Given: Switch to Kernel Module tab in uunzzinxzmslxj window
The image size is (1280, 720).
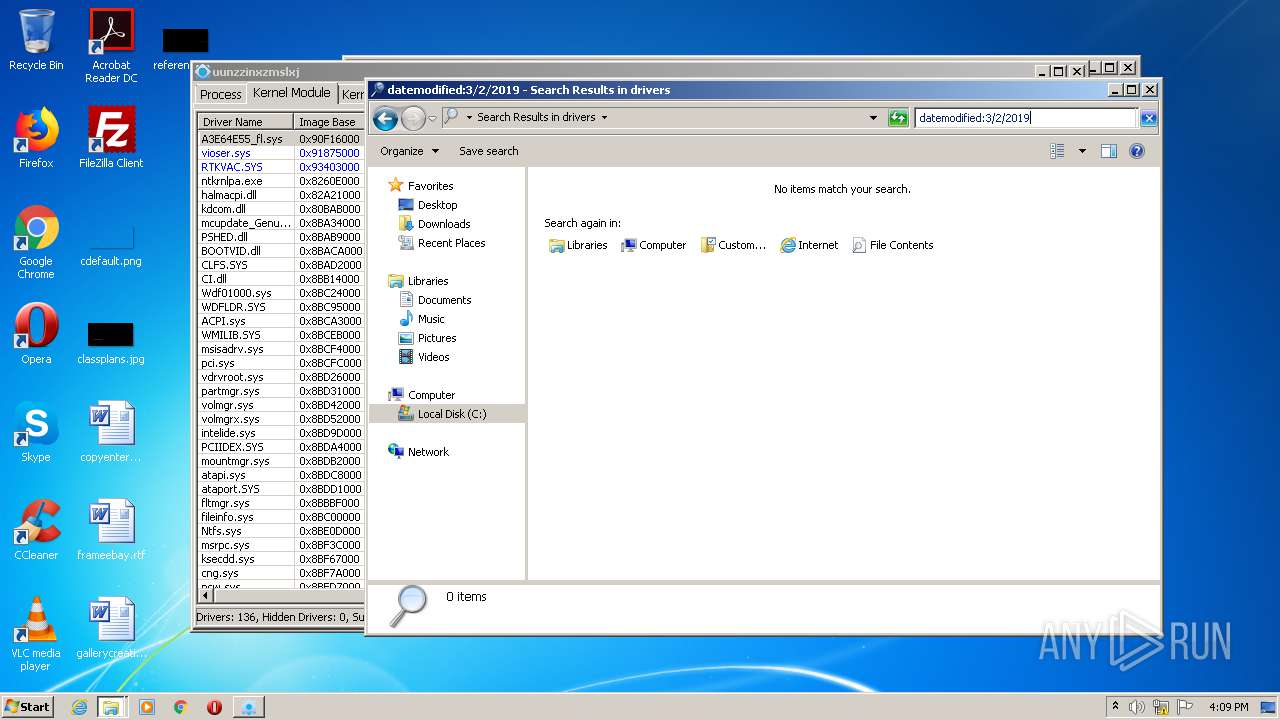Looking at the screenshot, I should 291,92.
